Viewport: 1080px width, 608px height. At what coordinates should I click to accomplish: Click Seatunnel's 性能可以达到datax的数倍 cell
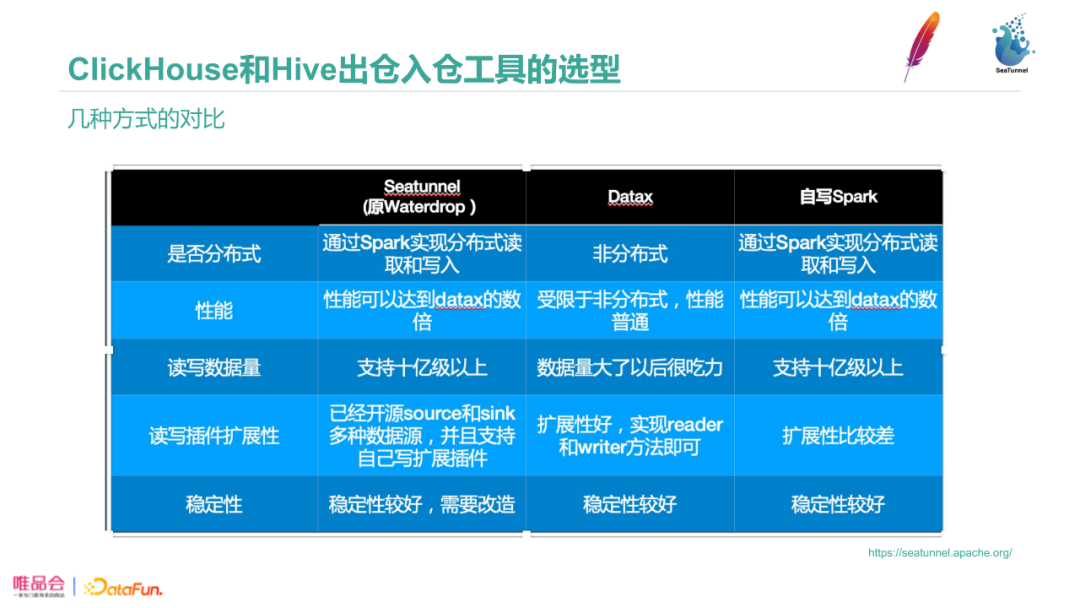click(x=422, y=310)
